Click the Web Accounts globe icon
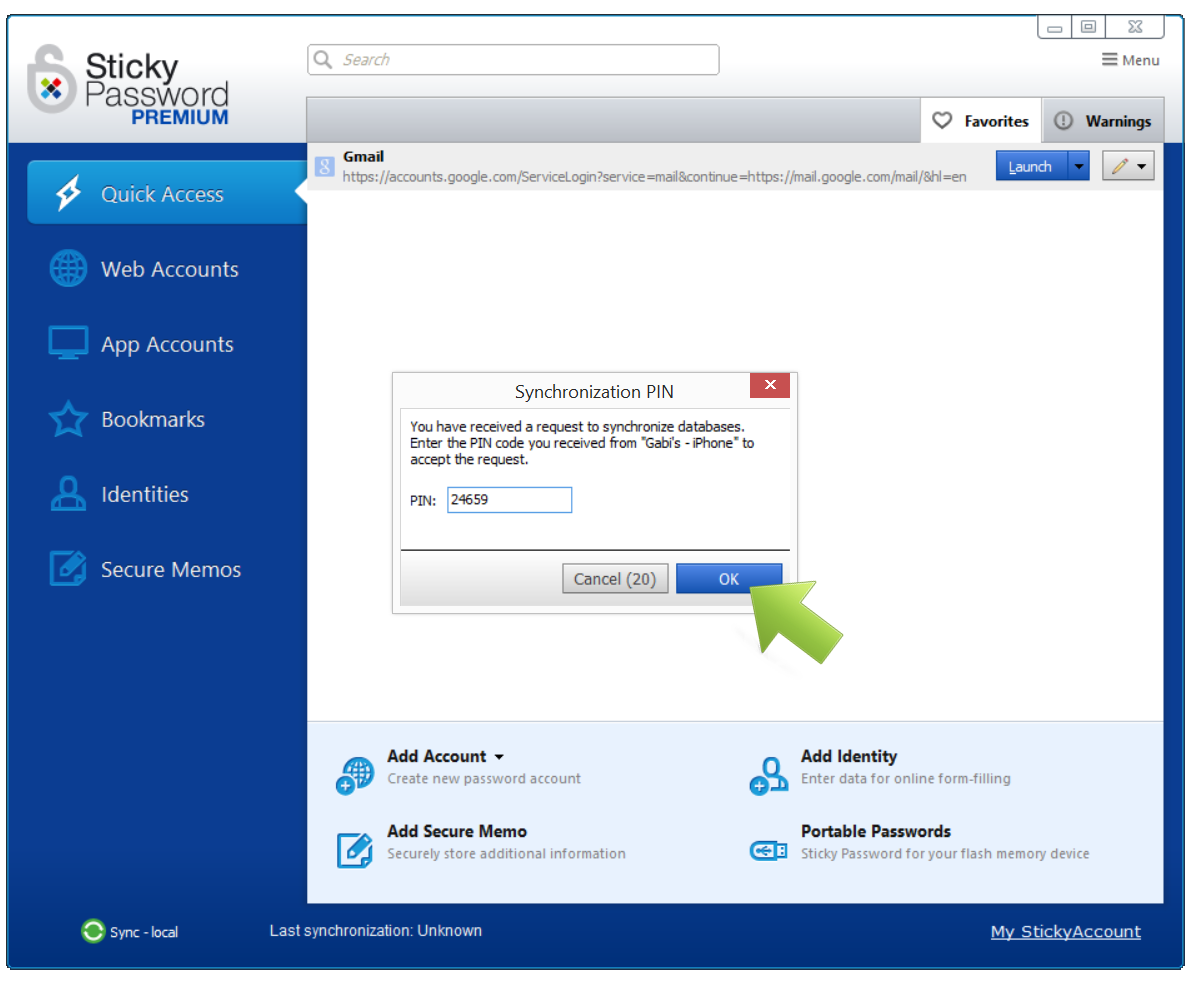 click(68, 269)
